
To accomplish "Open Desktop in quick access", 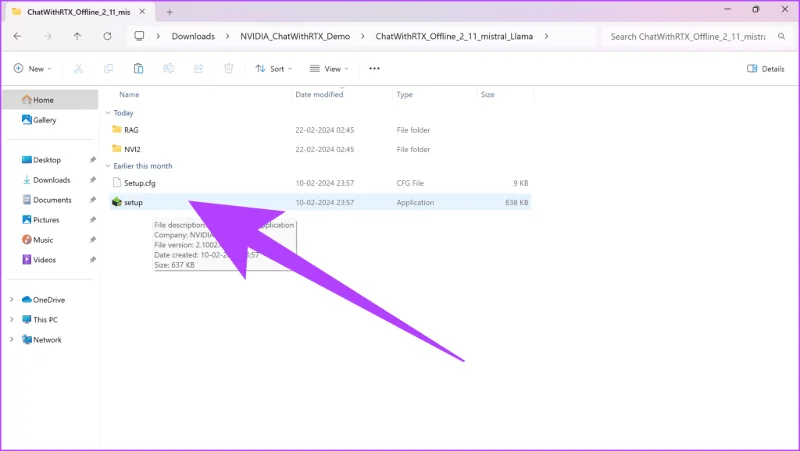I will [x=41, y=160].
